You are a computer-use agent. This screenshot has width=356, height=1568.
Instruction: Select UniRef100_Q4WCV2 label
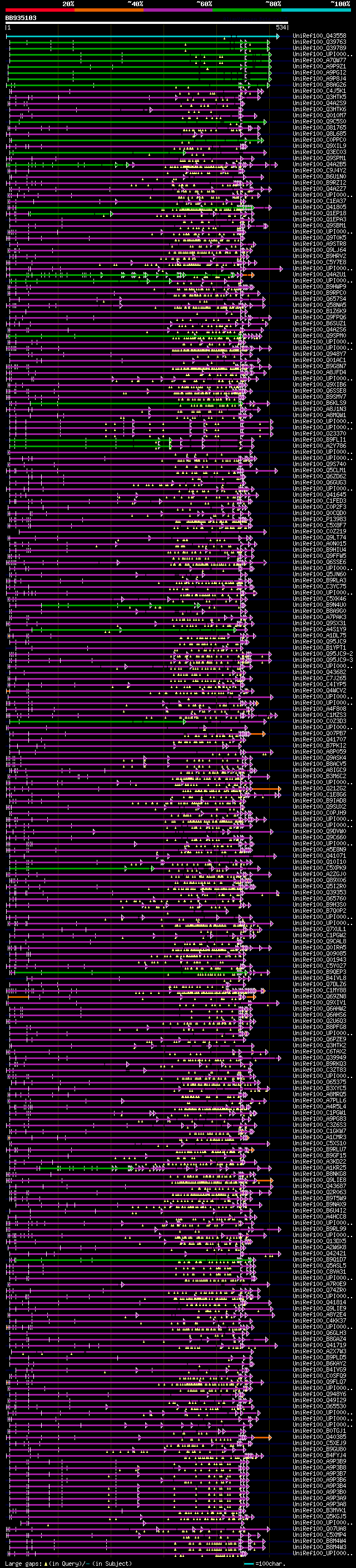[319, 690]
